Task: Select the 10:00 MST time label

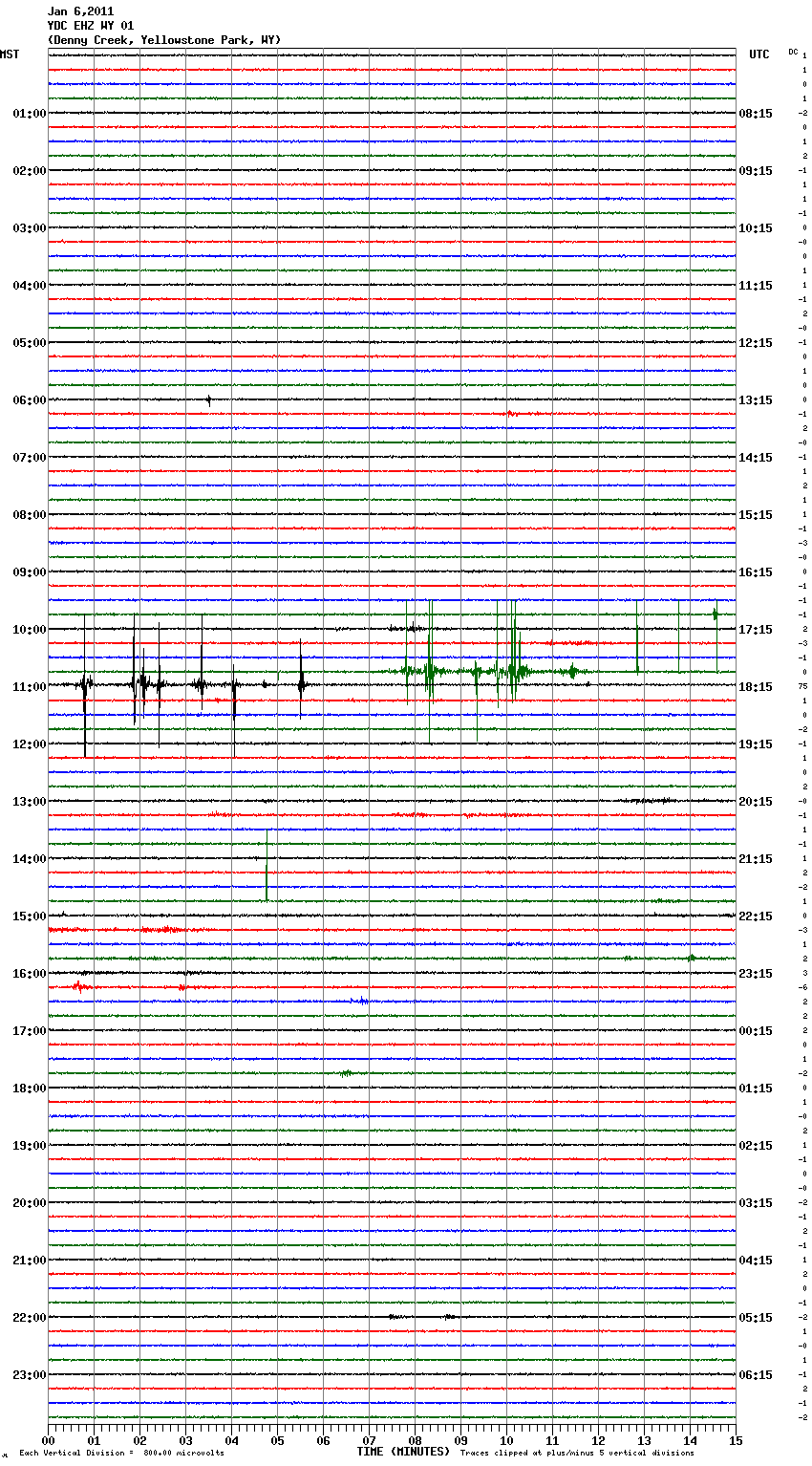Action: 30,630
